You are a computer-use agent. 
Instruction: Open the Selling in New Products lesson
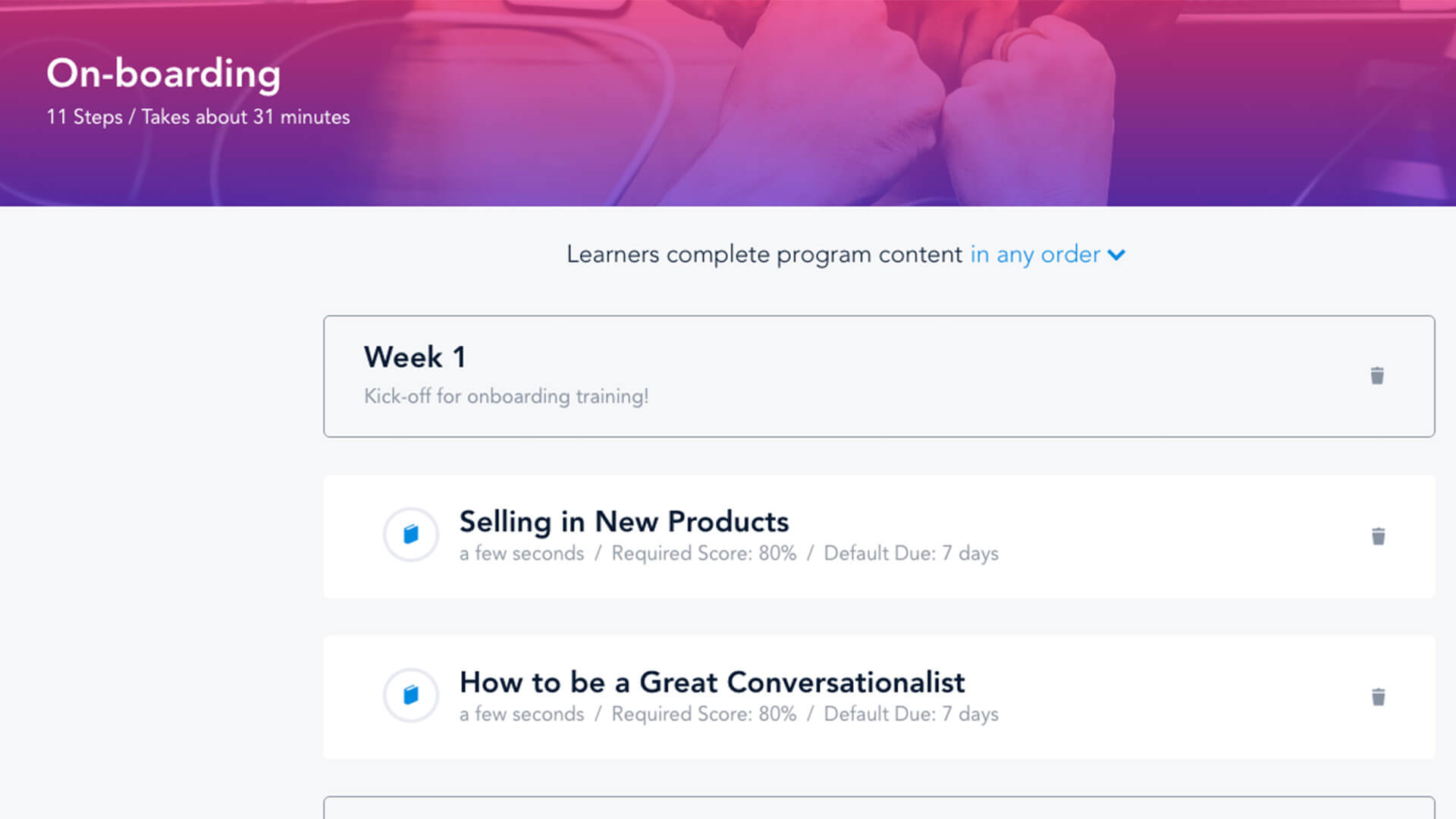[x=623, y=522]
